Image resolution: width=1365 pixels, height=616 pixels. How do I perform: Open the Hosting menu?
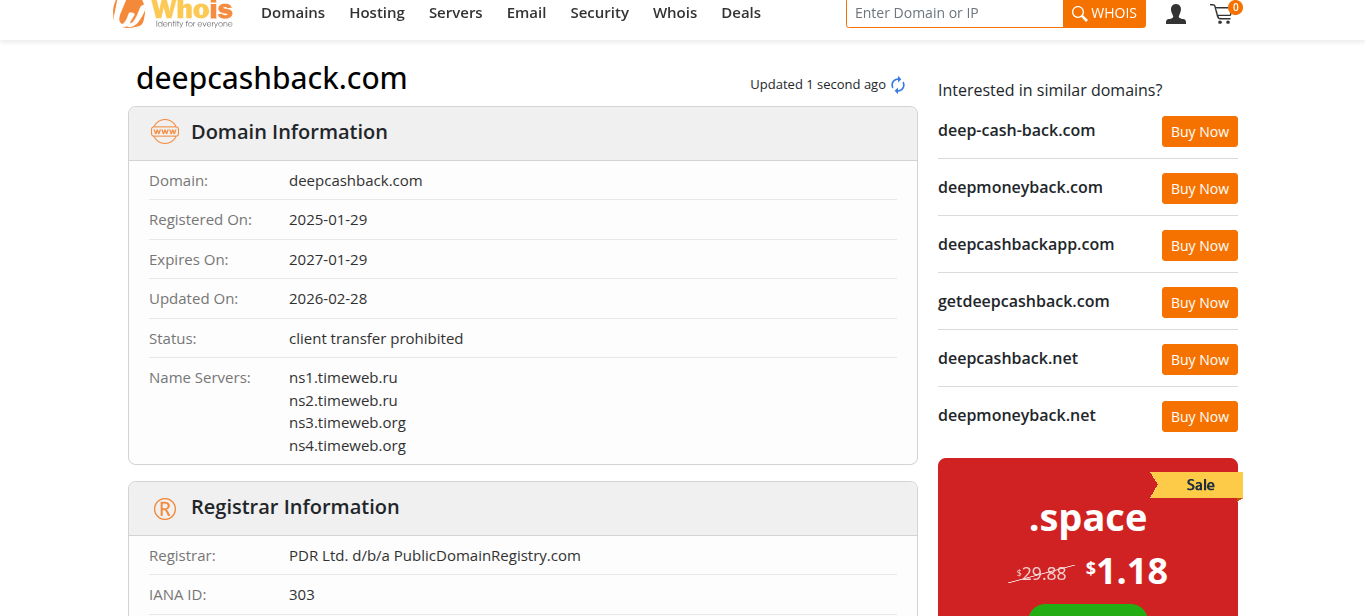click(x=377, y=13)
